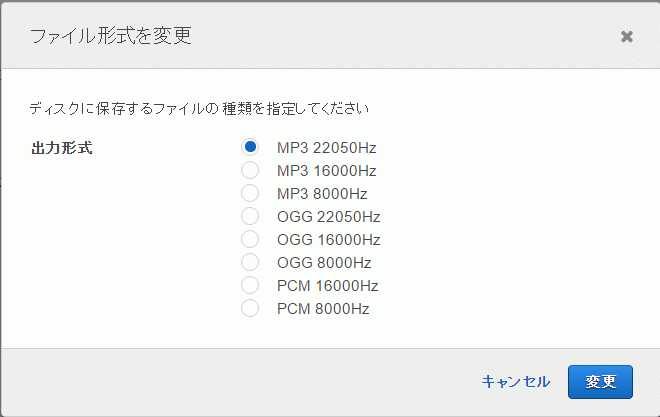Click the OGG 22050Hz text label
The height and width of the screenshot is (417, 660).
(x=329, y=217)
